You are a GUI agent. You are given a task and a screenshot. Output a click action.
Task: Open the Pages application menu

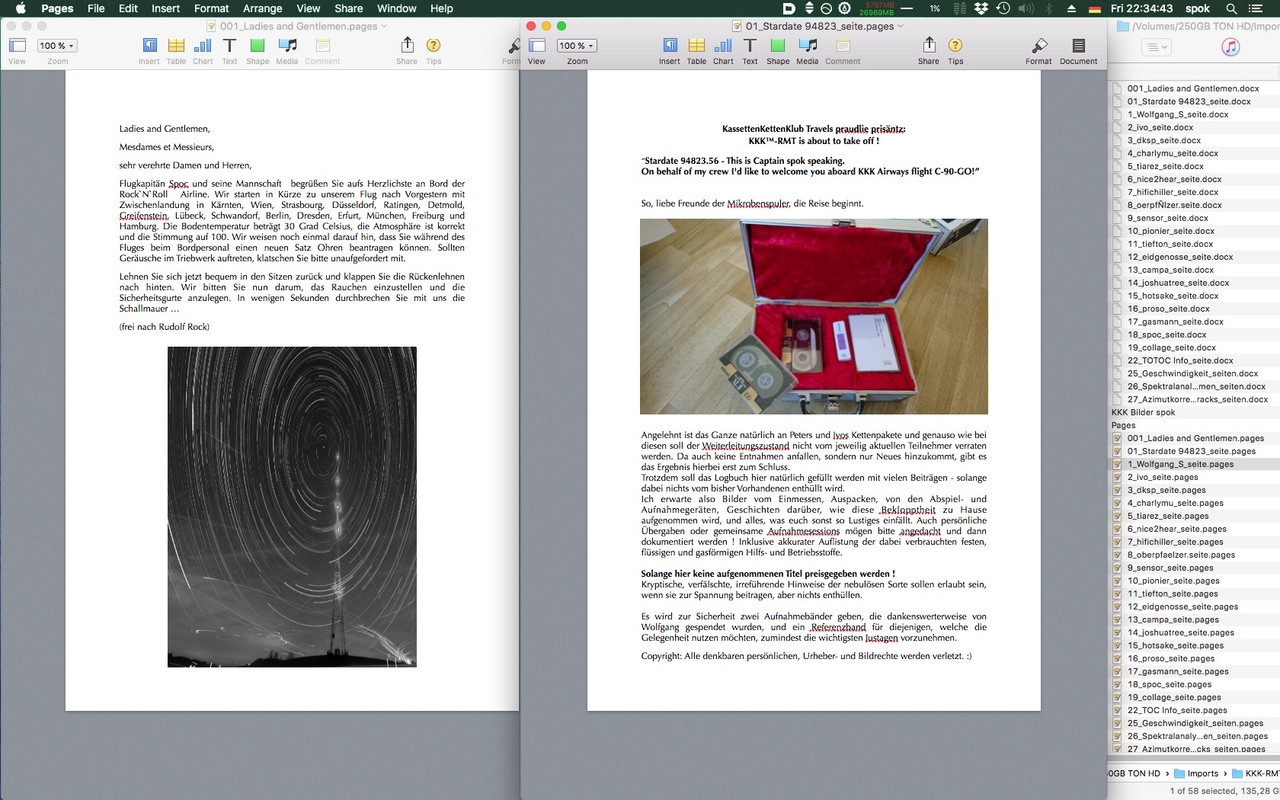click(x=57, y=8)
